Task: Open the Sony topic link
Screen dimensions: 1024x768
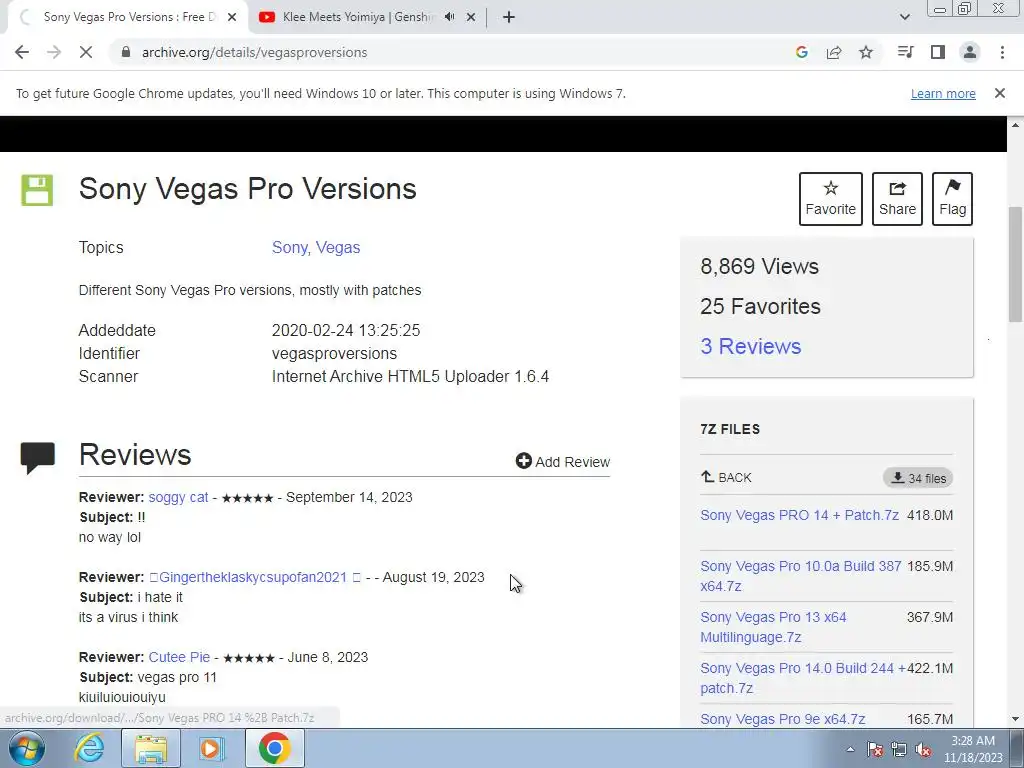Action: pyautogui.click(x=290, y=248)
